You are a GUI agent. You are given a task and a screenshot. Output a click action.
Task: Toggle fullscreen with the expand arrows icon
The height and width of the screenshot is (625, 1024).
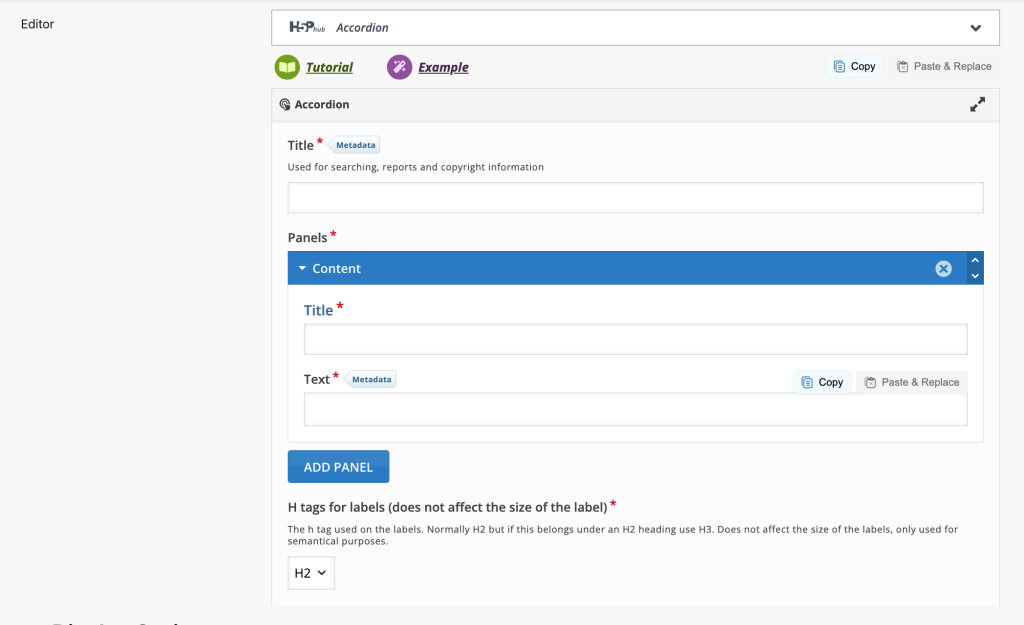point(977,104)
